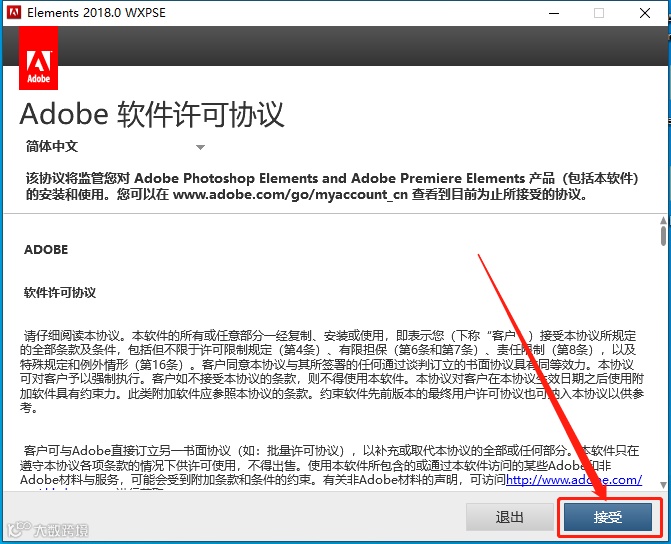671x544 pixels.
Task: Click the www.adobe.com/go/myaccount_cn address text
Action: click(290, 195)
